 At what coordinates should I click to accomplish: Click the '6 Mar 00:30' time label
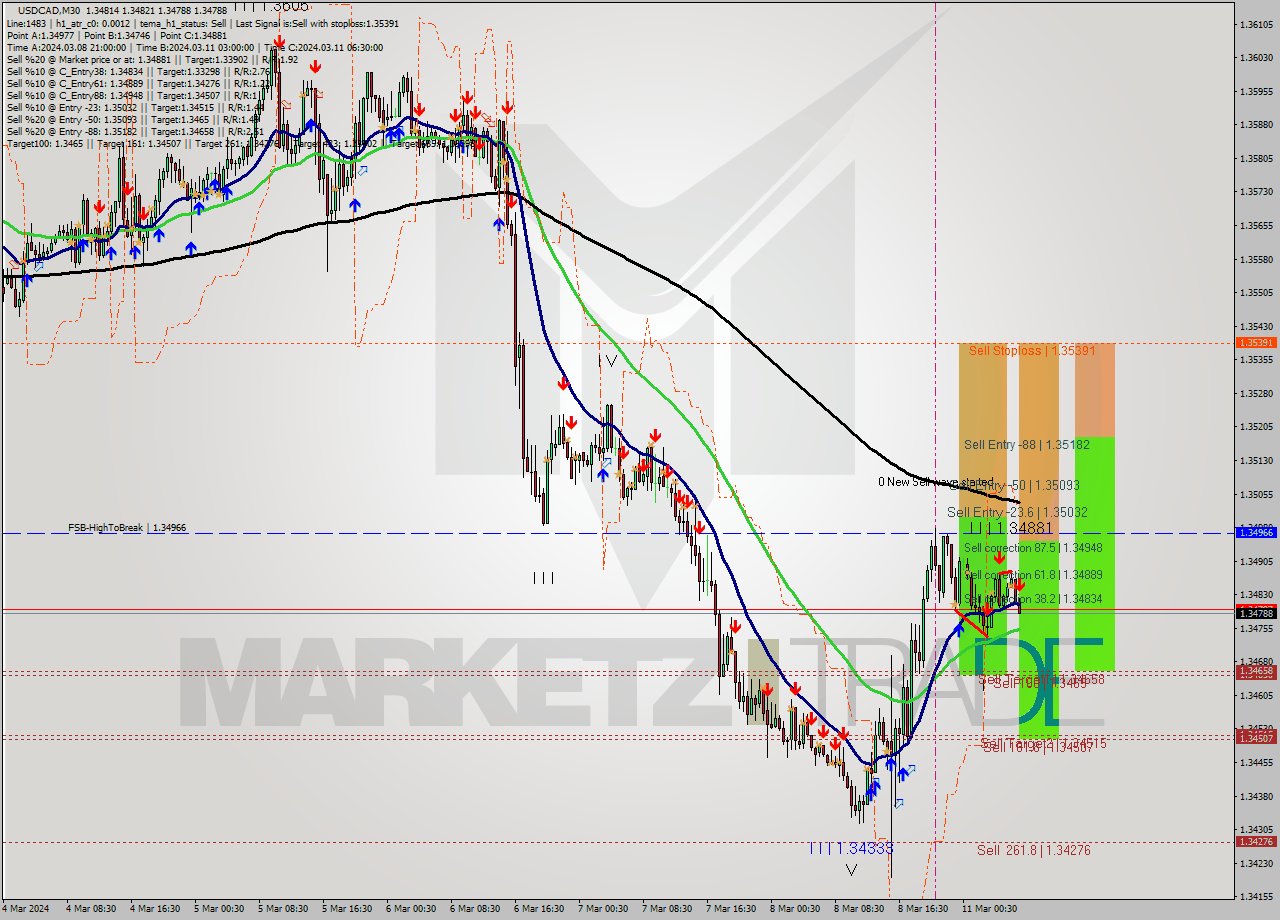point(411,909)
